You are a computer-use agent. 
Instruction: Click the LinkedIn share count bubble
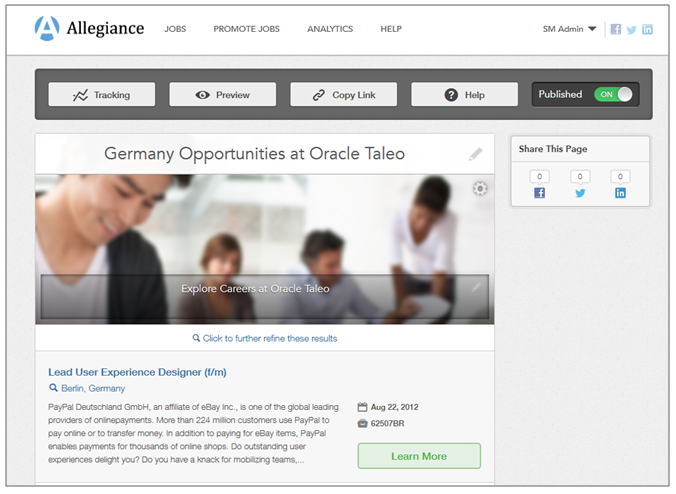[x=620, y=177]
